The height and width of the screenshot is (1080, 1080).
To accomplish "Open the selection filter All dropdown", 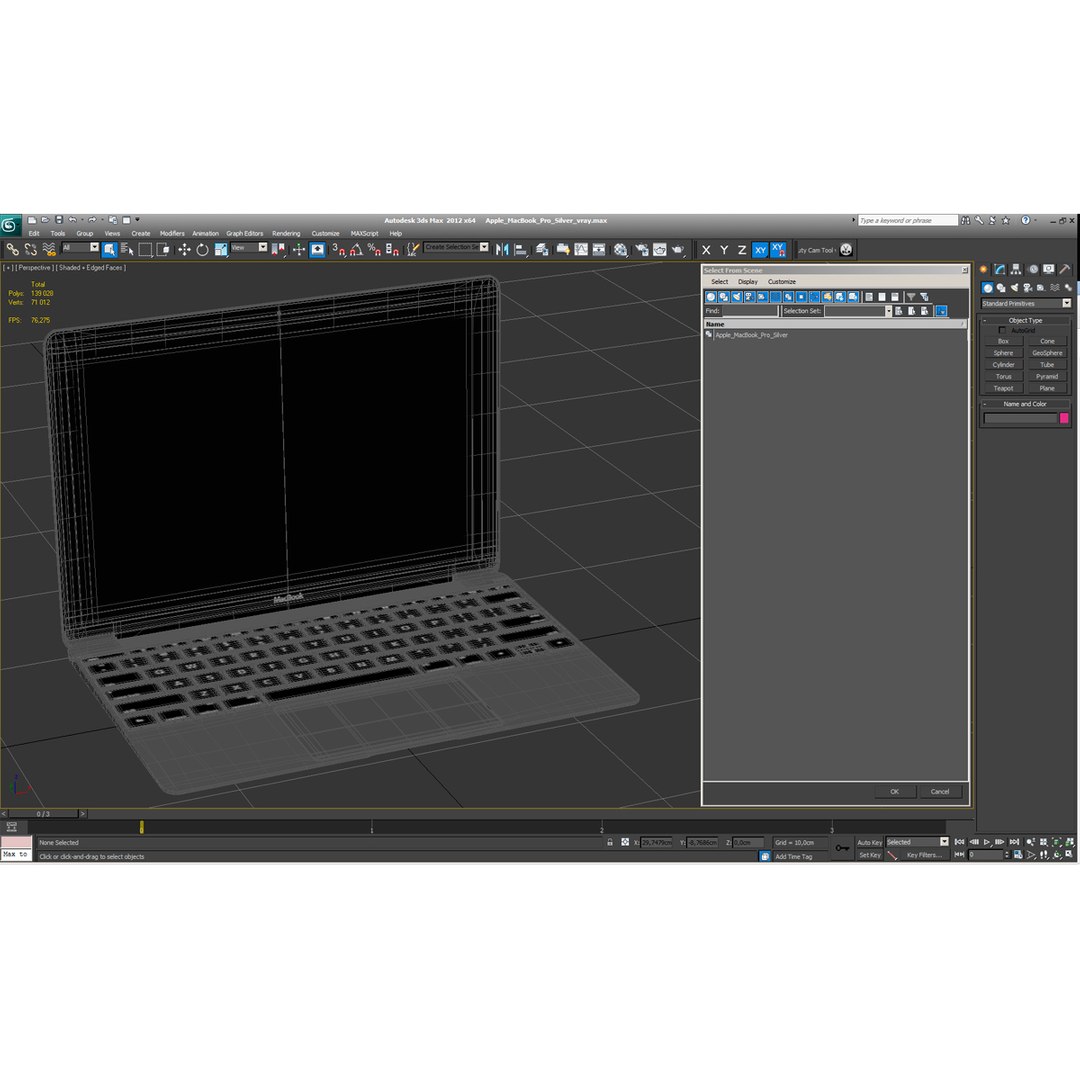I will (81, 247).
